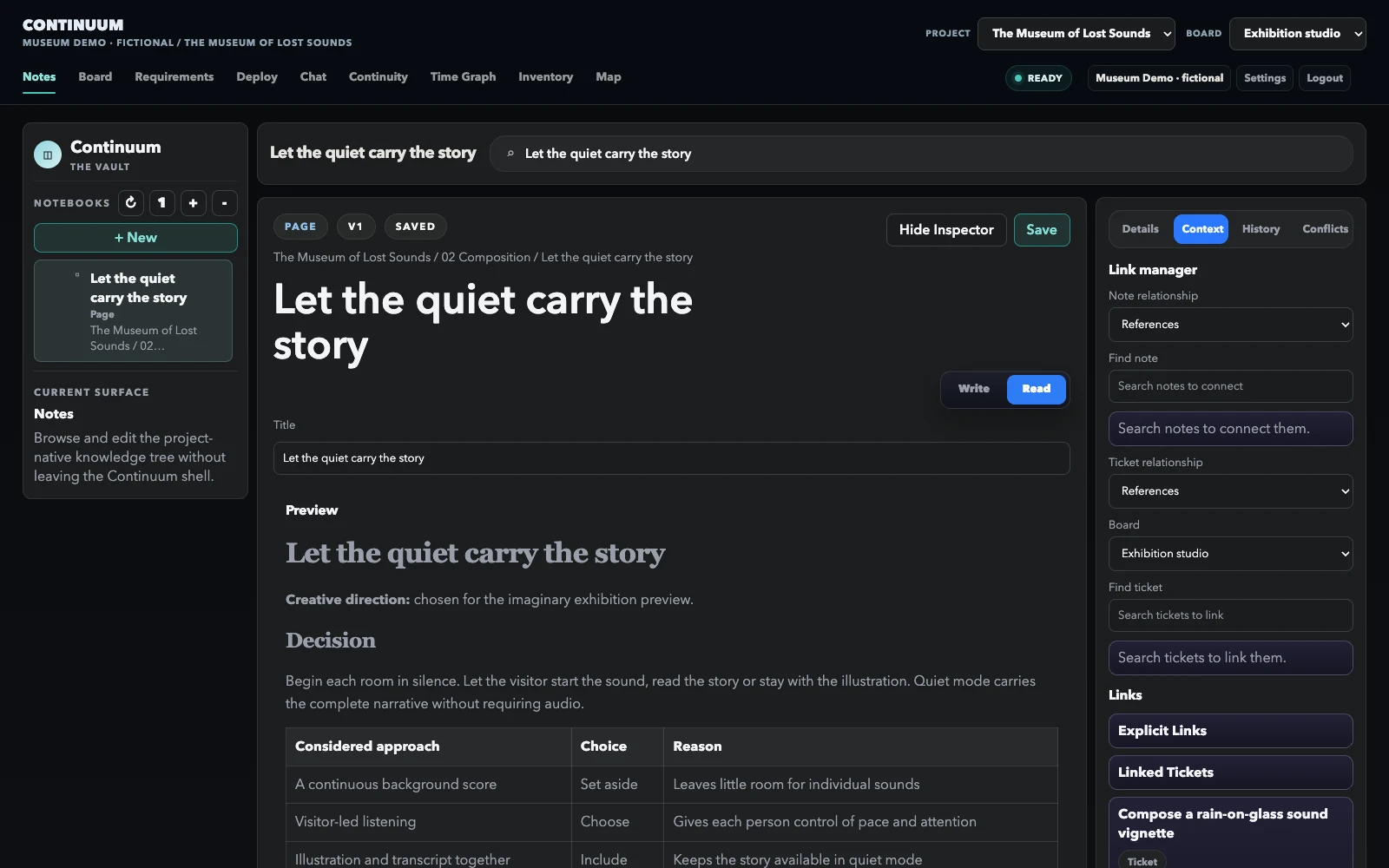The image size is (1389, 868).
Task: Switch inspector to History tab
Action: click(1261, 229)
